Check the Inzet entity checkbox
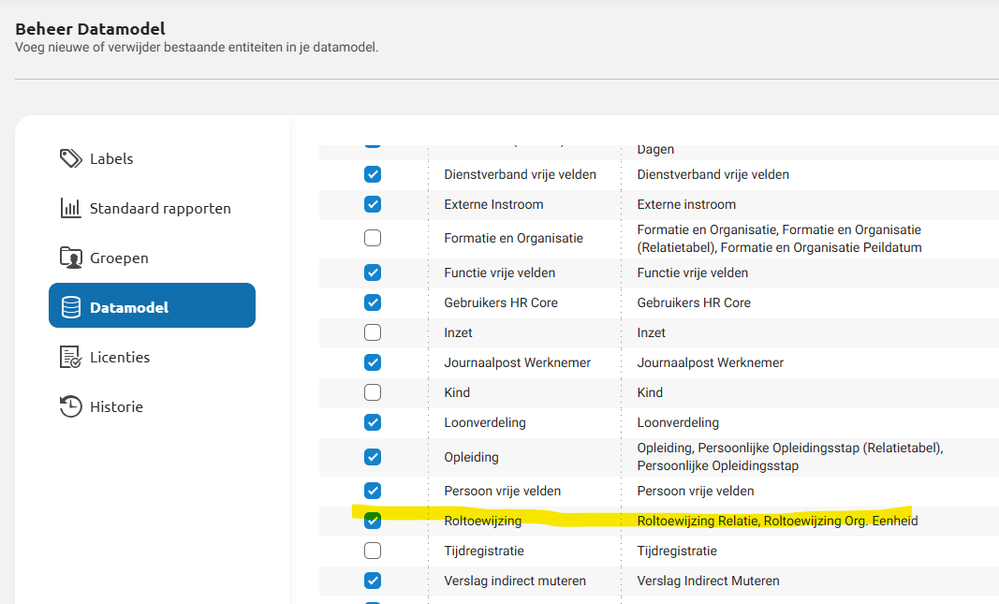The height and width of the screenshot is (604, 999). pyautogui.click(x=372, y=332)
